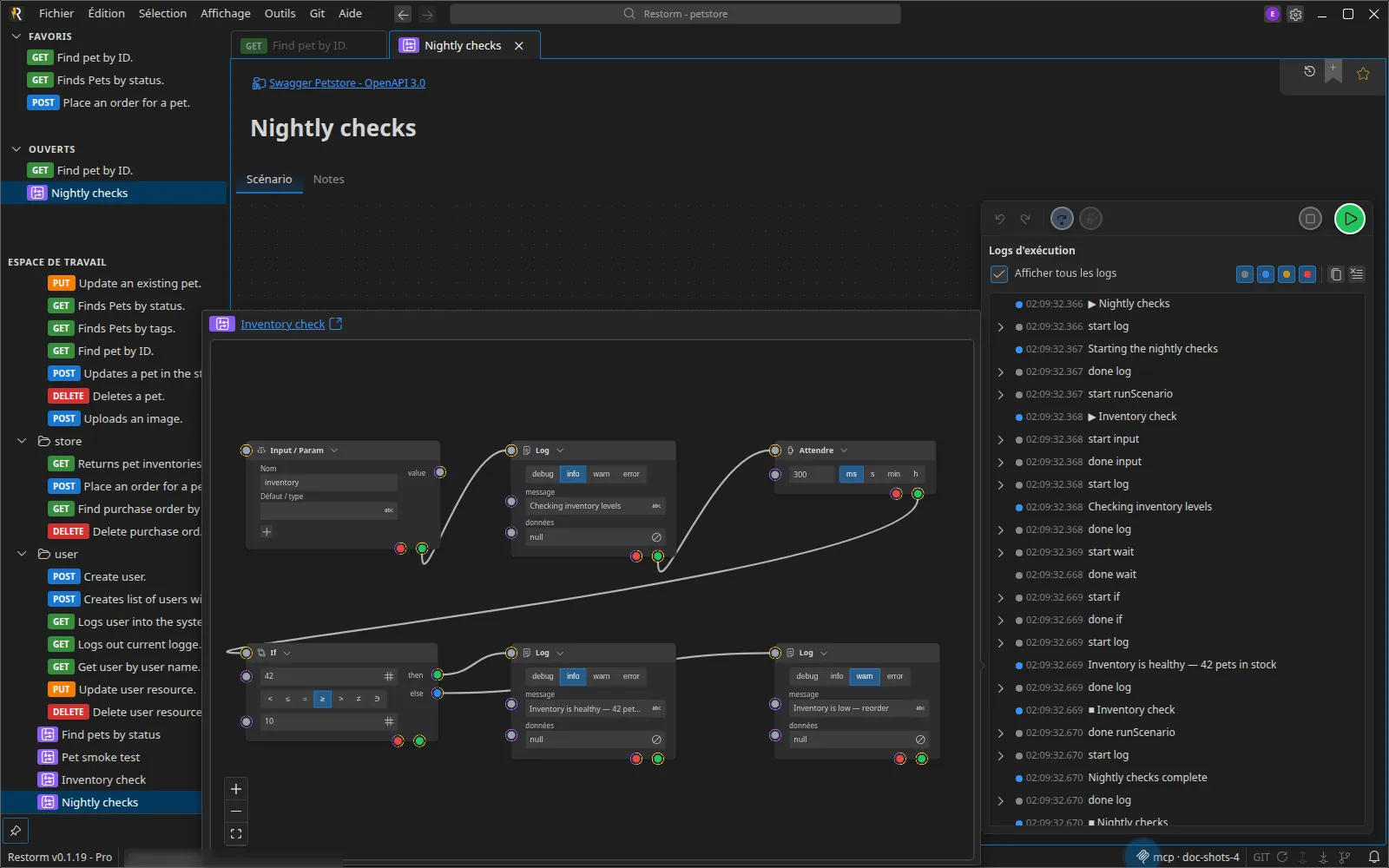Open history icon near the bookmark
This screenshot has height=868, width=1389.
[1309, 71]
